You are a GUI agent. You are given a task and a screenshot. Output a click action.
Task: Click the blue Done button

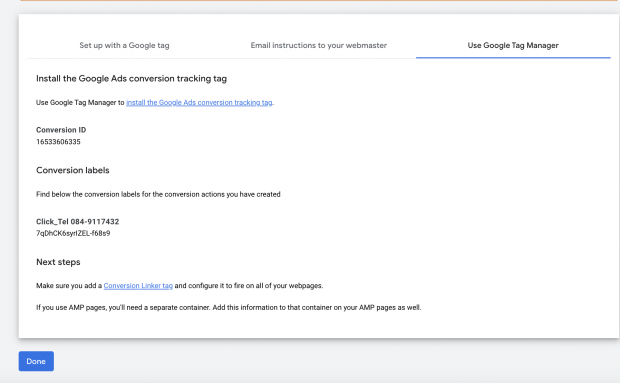click(x=36, y=361)
